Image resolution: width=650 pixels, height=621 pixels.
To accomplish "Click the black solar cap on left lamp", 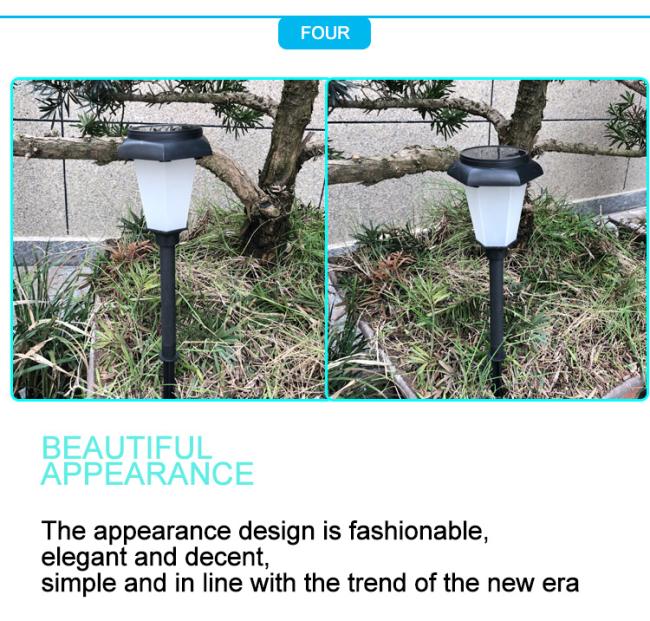I will click(165, 144).
